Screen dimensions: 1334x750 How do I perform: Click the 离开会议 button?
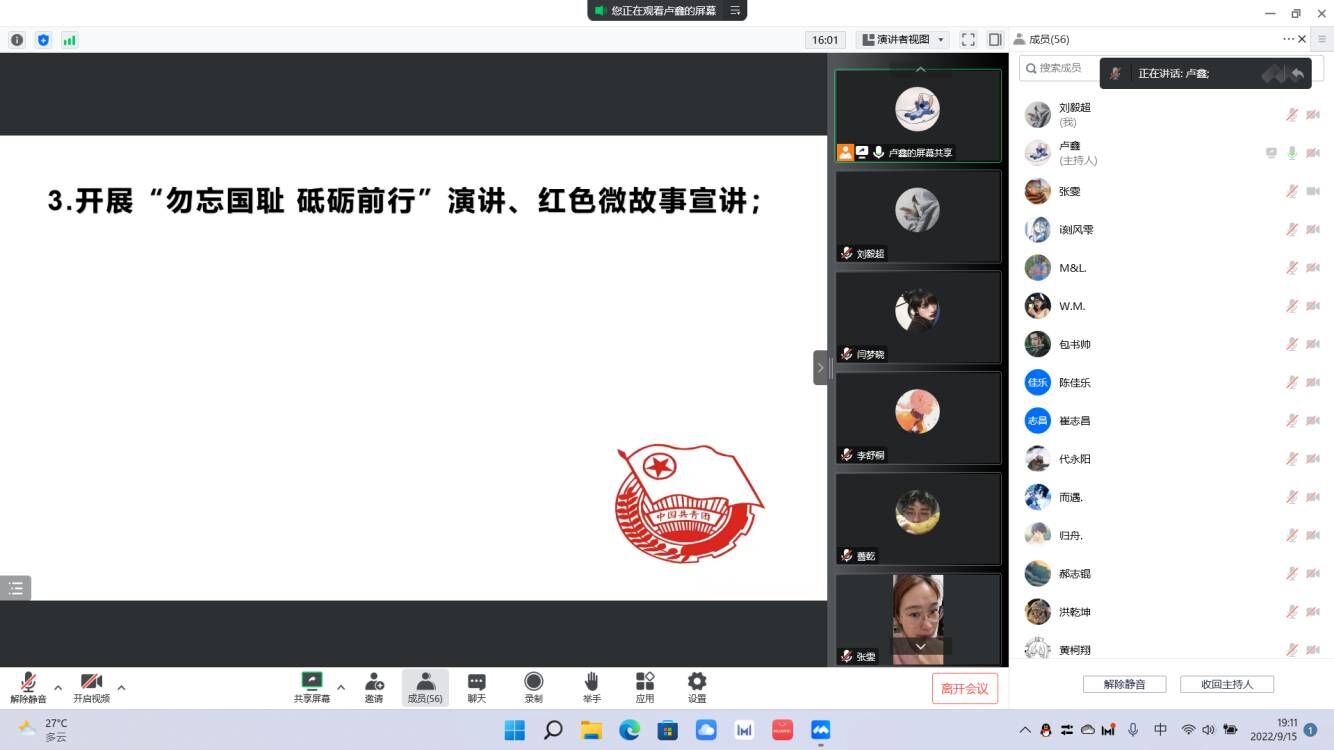pyautogui.click(x=965, y=688)
